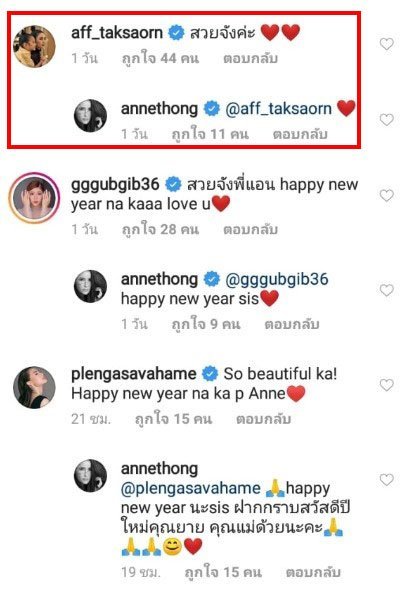The image size is (411, 605).
Task: Reply to aff_taksaorn's comment via ตอบกลับ
Action: [x=250, y=58]
